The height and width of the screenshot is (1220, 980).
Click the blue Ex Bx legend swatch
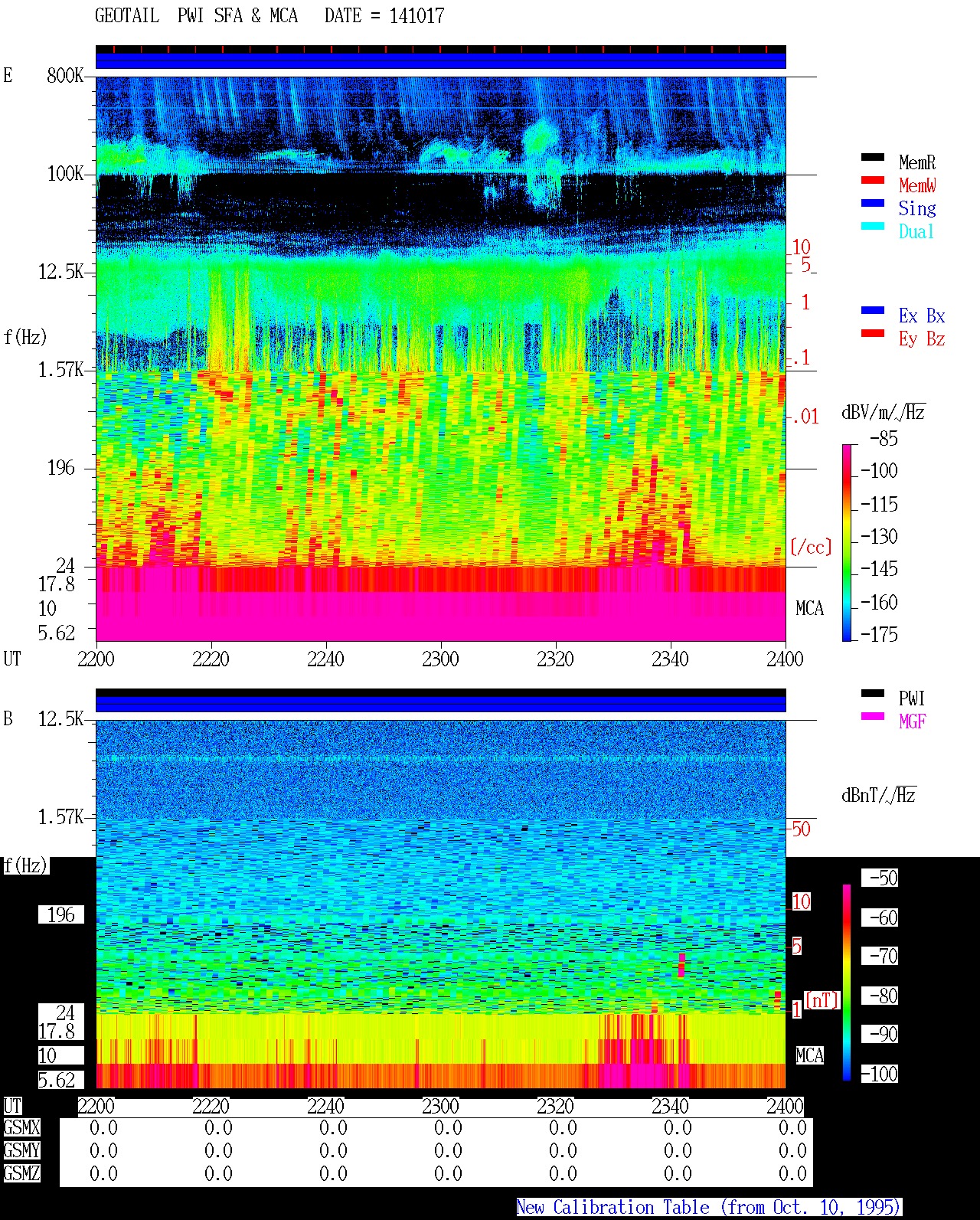pyautogui.click(x=873, y=310)
